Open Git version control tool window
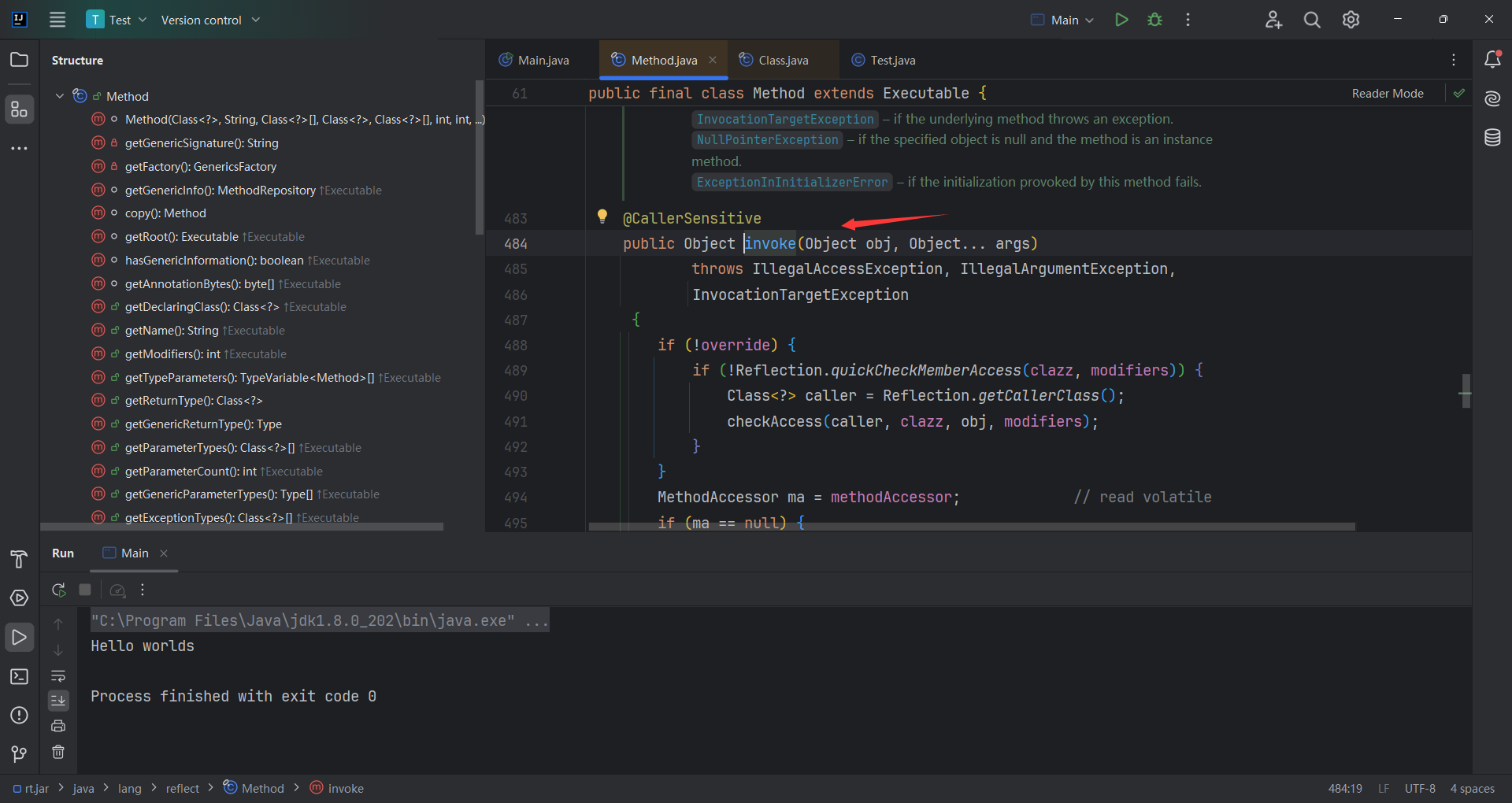Viewport: 1512px width, 803px height. [x=19, y=754]
